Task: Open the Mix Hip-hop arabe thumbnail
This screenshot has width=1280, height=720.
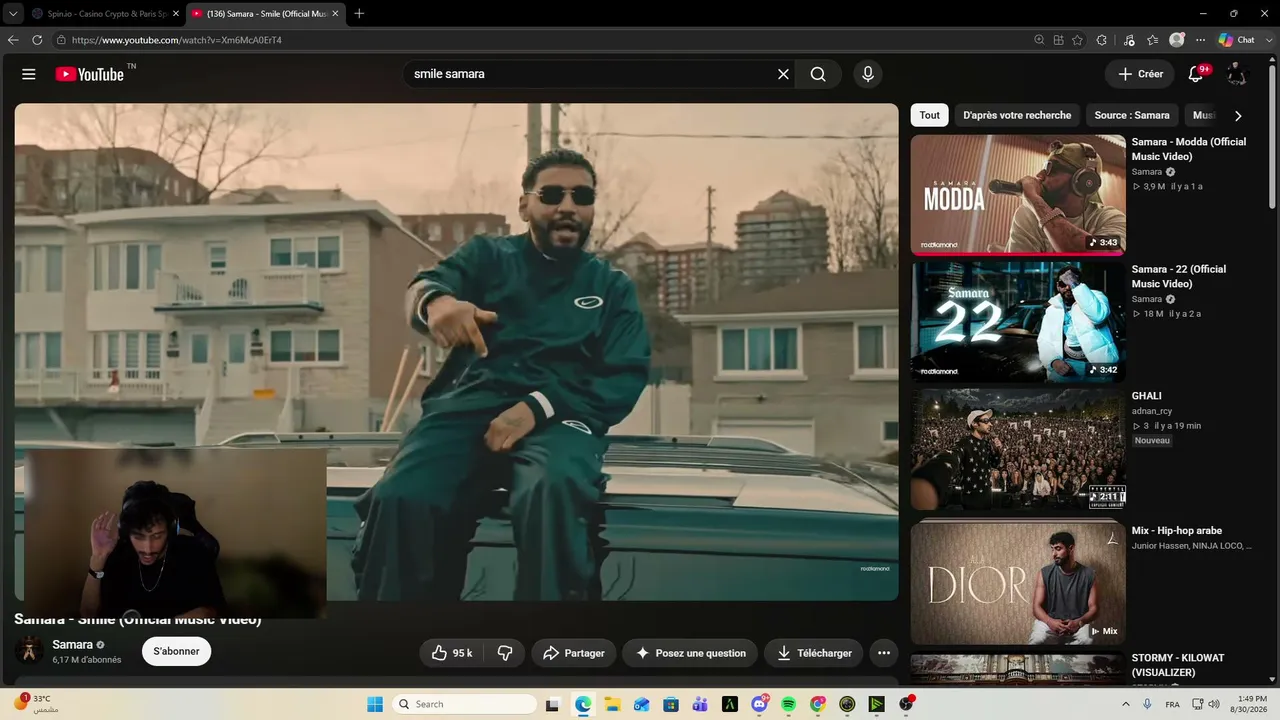Action: coord(1018,581)
